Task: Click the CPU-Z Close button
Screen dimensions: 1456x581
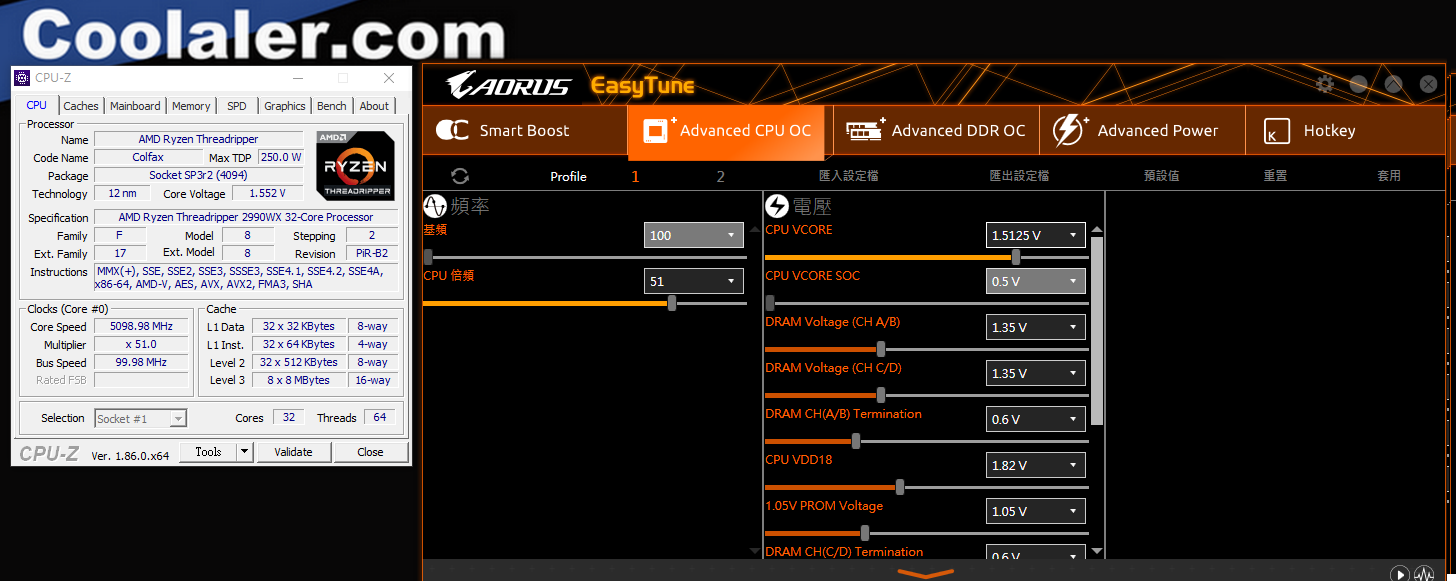Action: [x=370, y=452]
